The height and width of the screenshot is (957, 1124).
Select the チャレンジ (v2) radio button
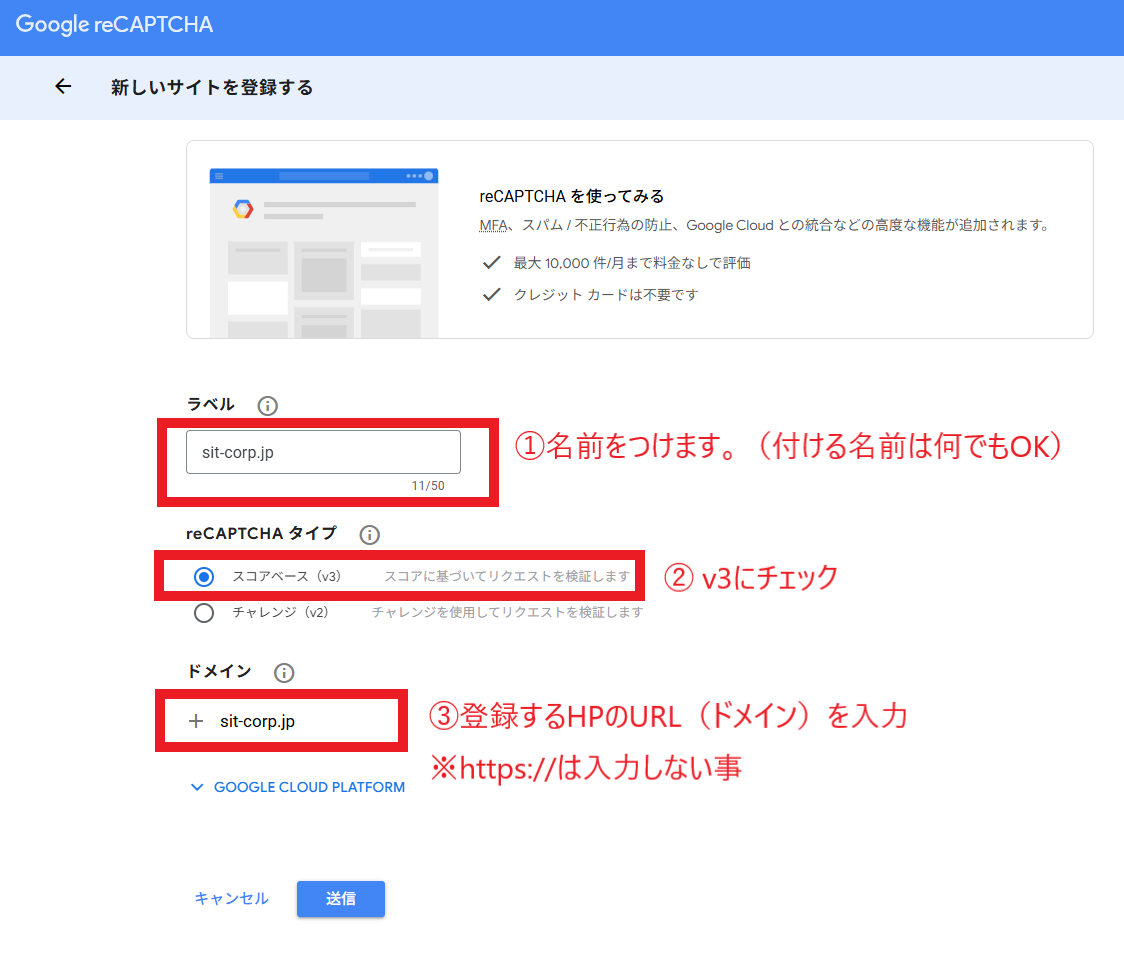click(x=204, y=613)
